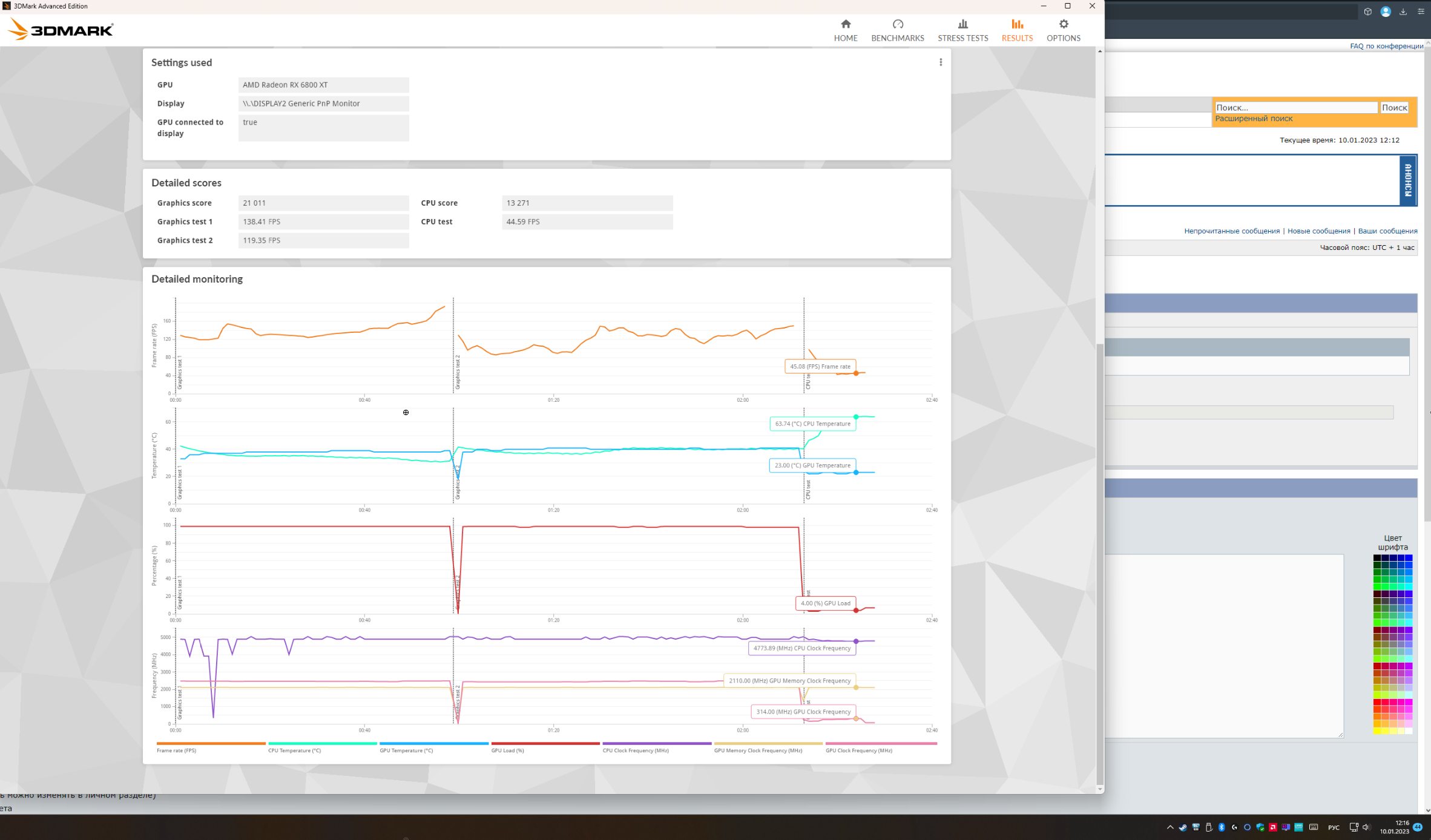1431x840 pixels.
Task: Click the forum Поиск... search field
Action: [1295, 107]
